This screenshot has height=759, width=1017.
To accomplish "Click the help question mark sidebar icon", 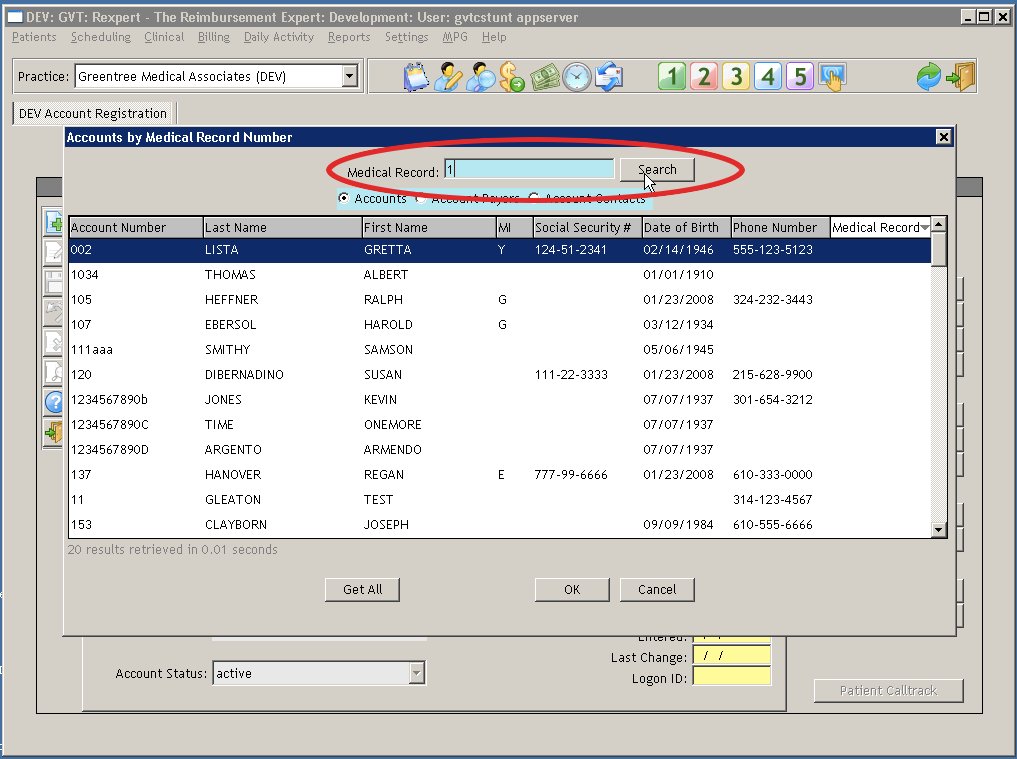I will 53,403.
